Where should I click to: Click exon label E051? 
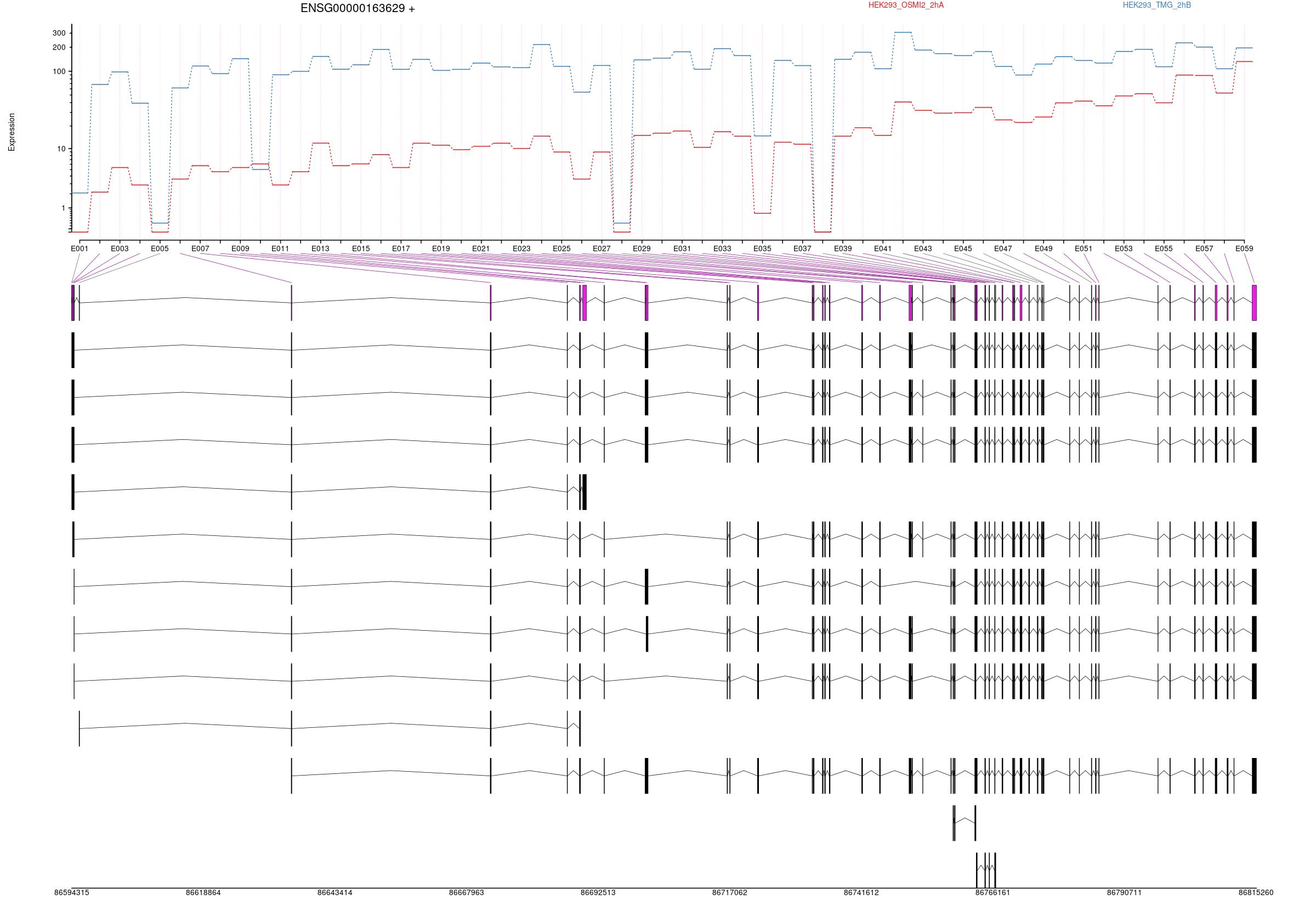1084,248
